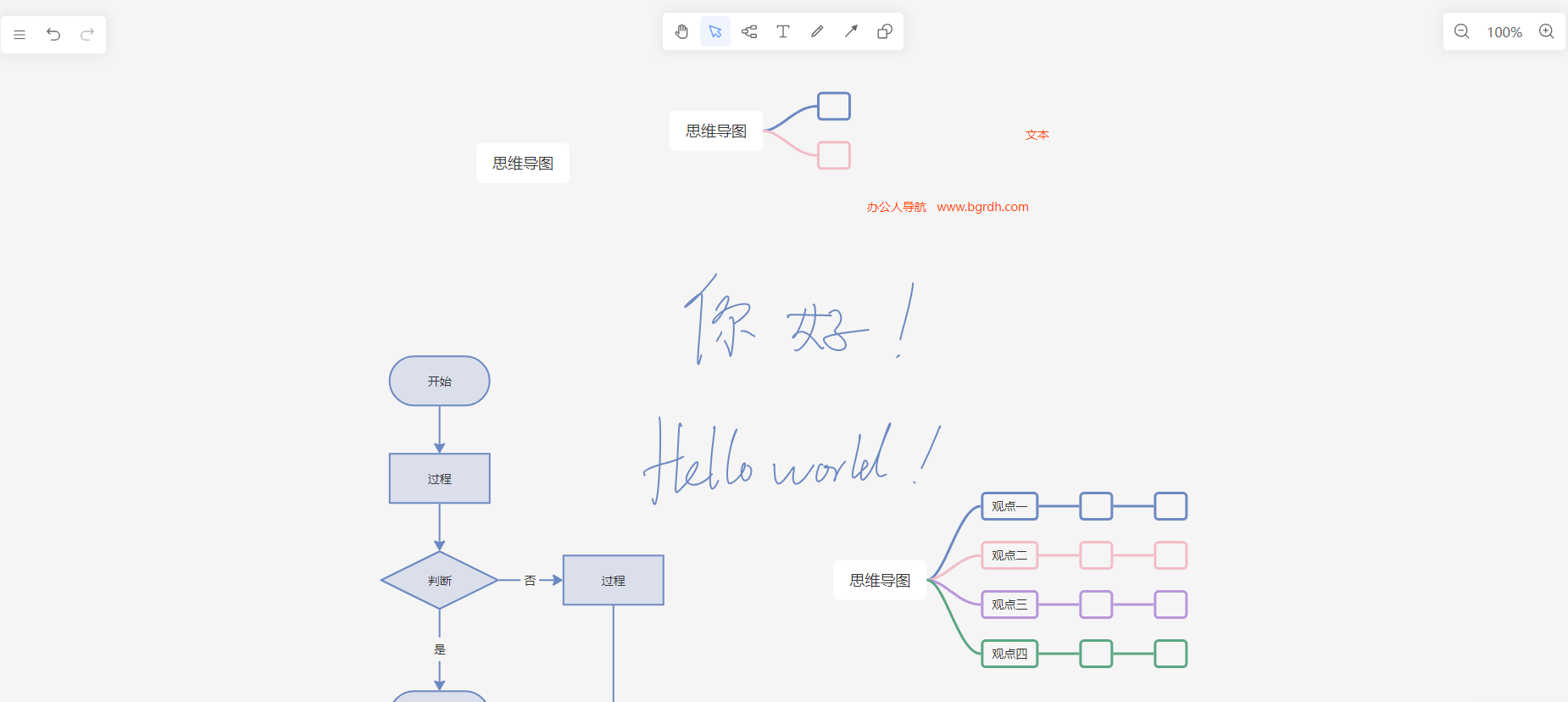
Task: Click the 100% zoom level
Action: 1504,32
